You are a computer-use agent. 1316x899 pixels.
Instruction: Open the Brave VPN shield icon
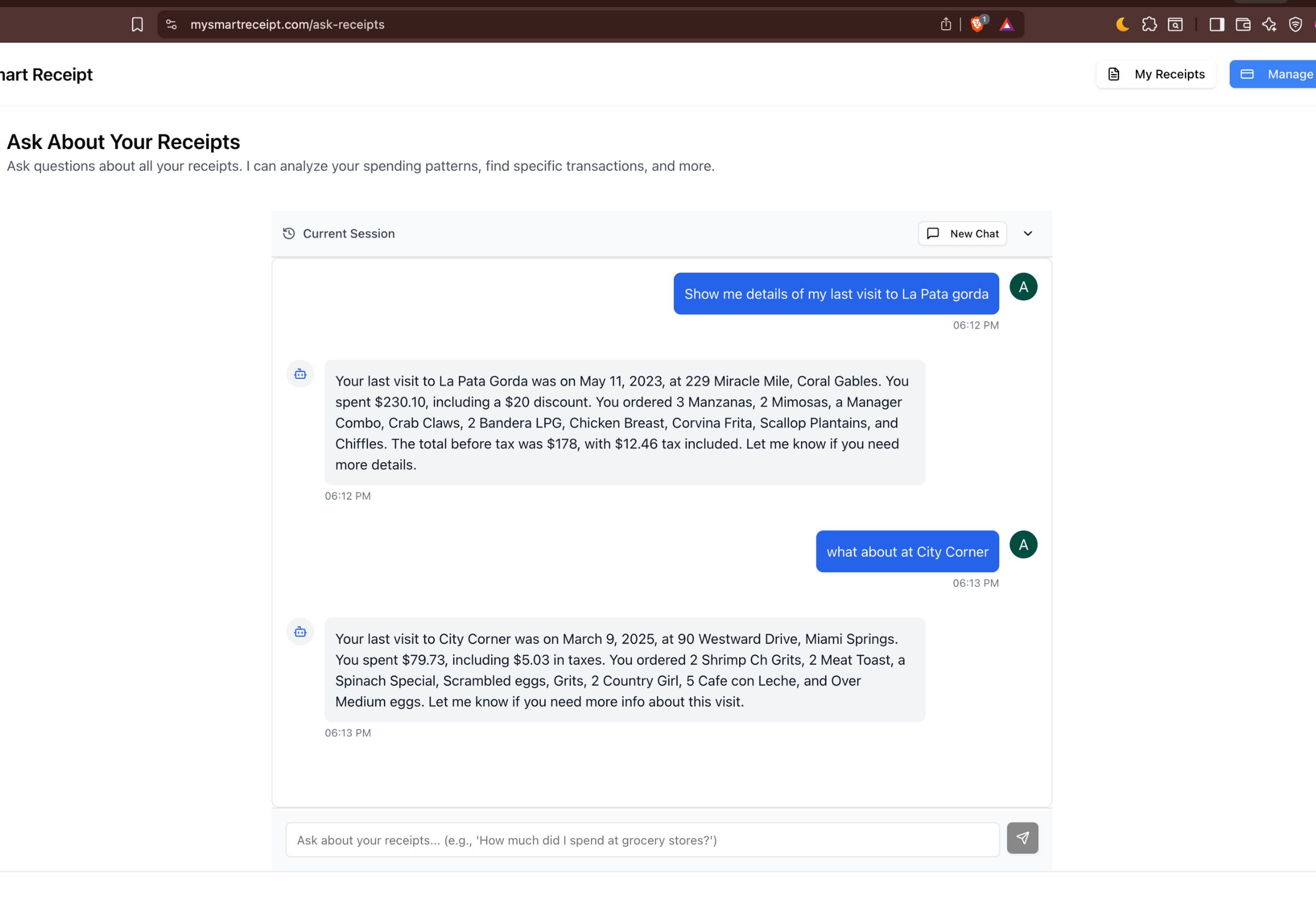tap(1295, 24)
